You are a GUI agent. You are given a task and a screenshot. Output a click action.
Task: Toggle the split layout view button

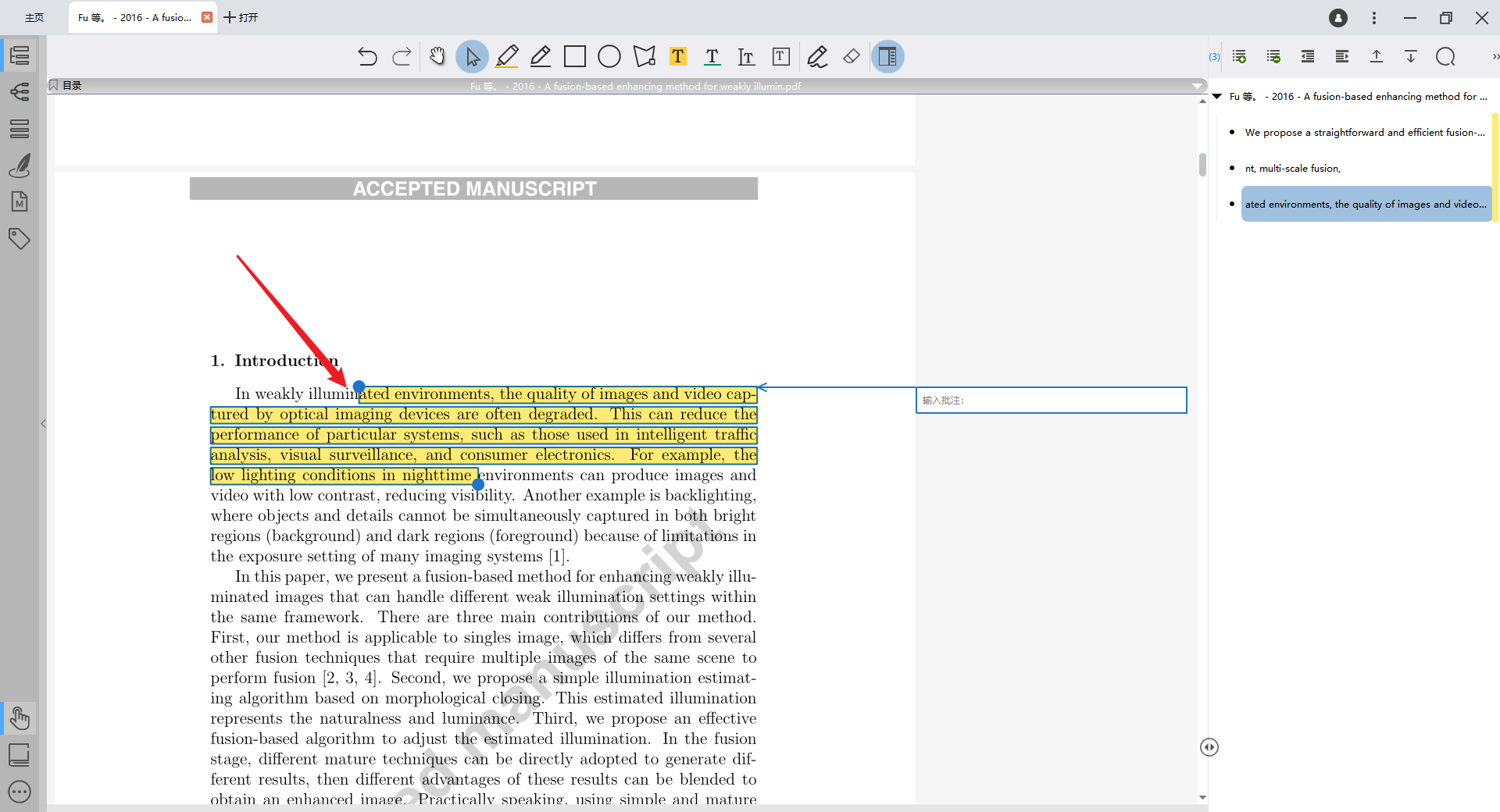(x=887, y=56)
